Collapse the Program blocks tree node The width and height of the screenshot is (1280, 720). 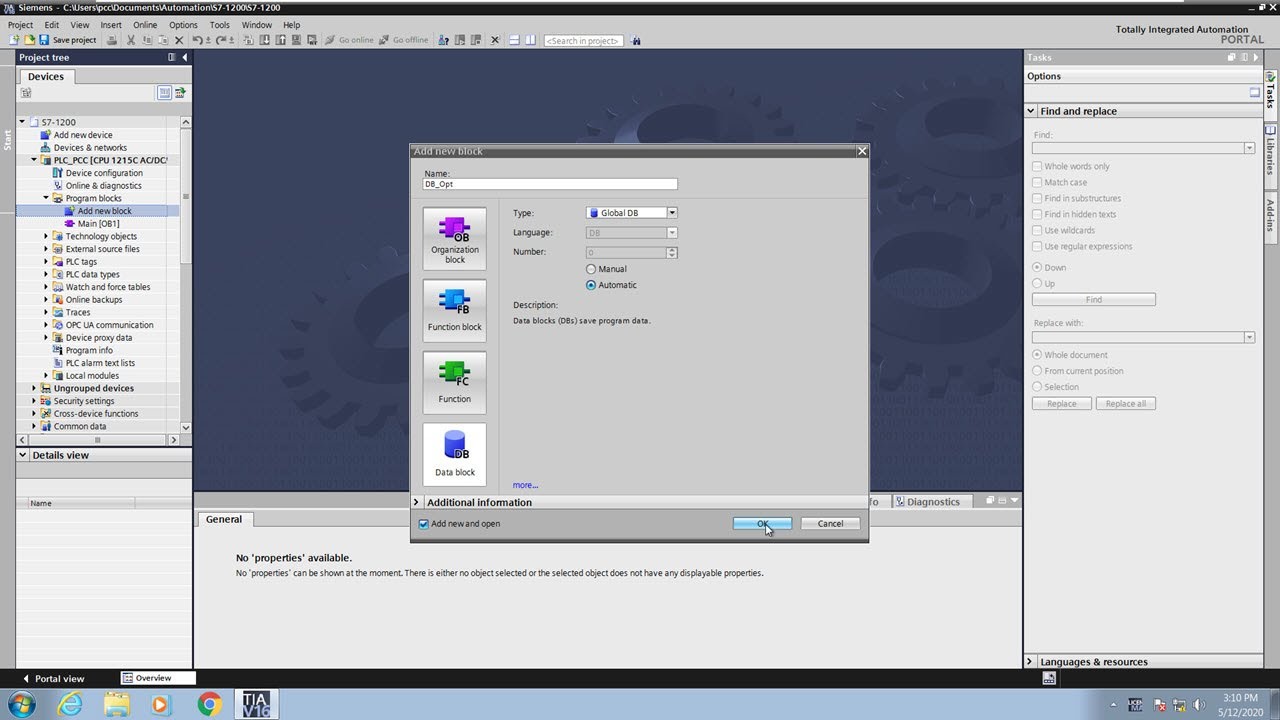coord(46,198)
